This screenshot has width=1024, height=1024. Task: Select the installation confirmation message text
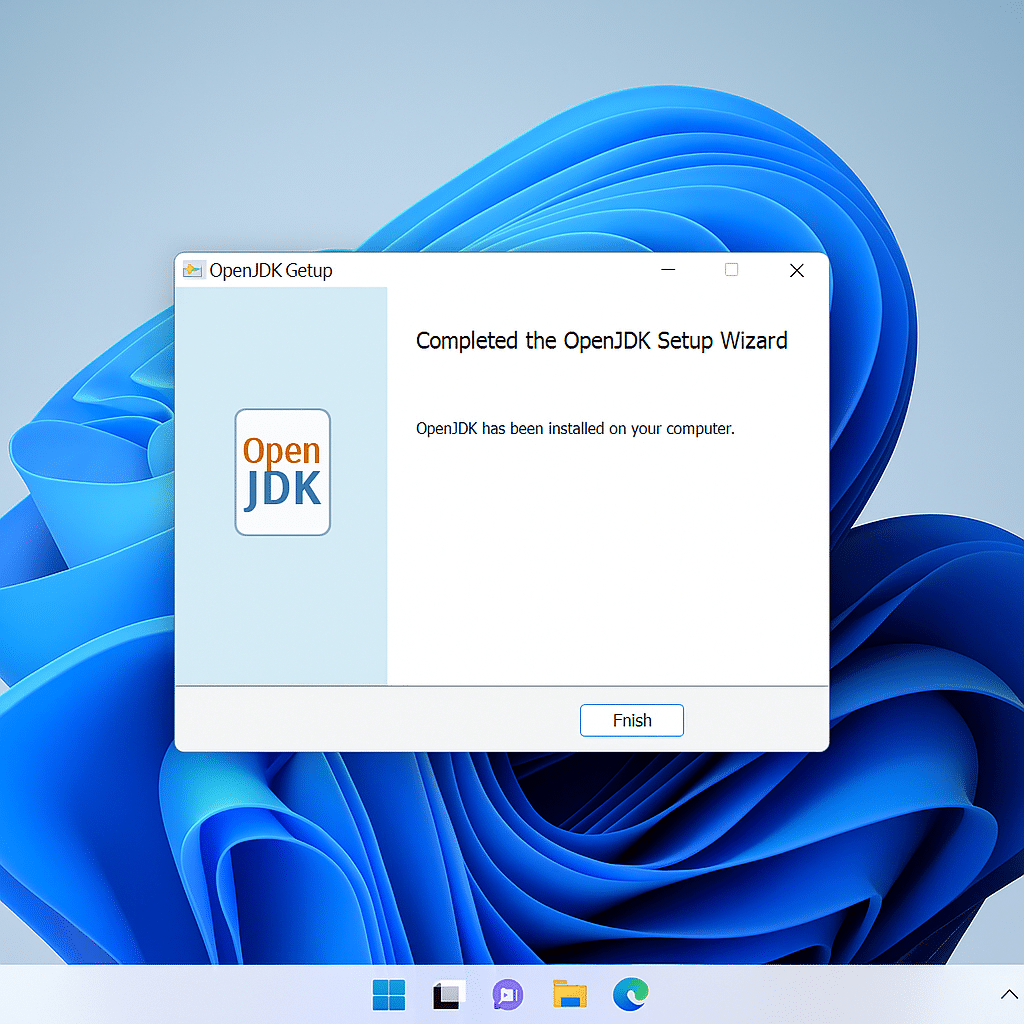(575, 428)
